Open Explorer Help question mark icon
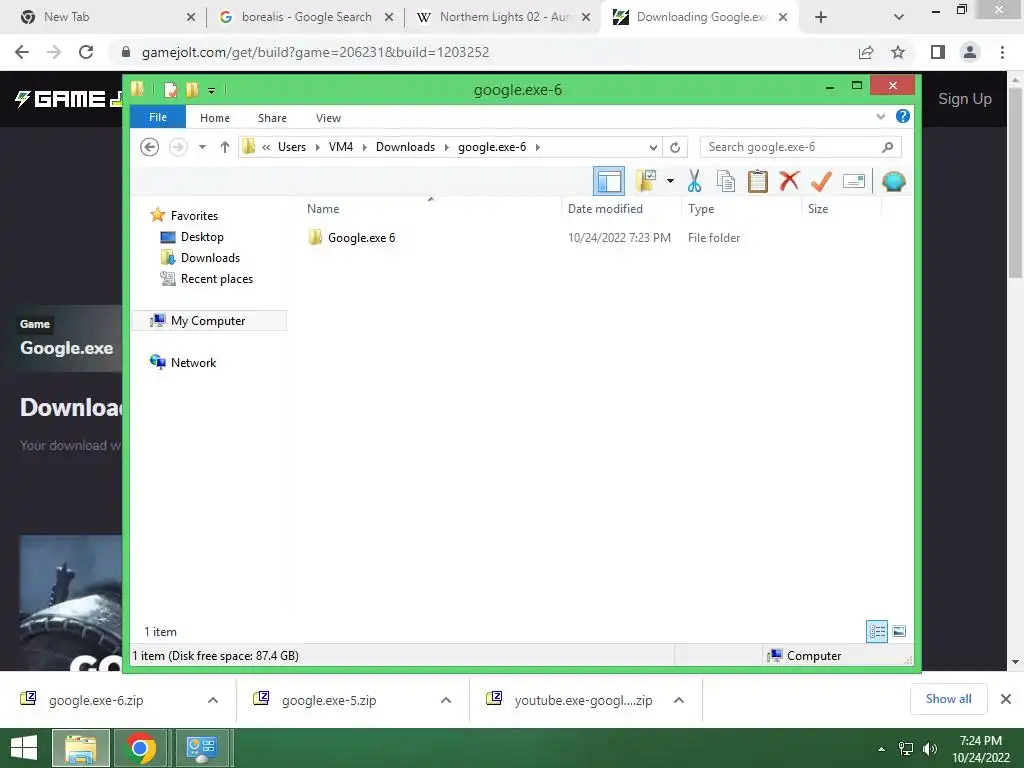The image size is (1024, 768). tap(903, 116)
